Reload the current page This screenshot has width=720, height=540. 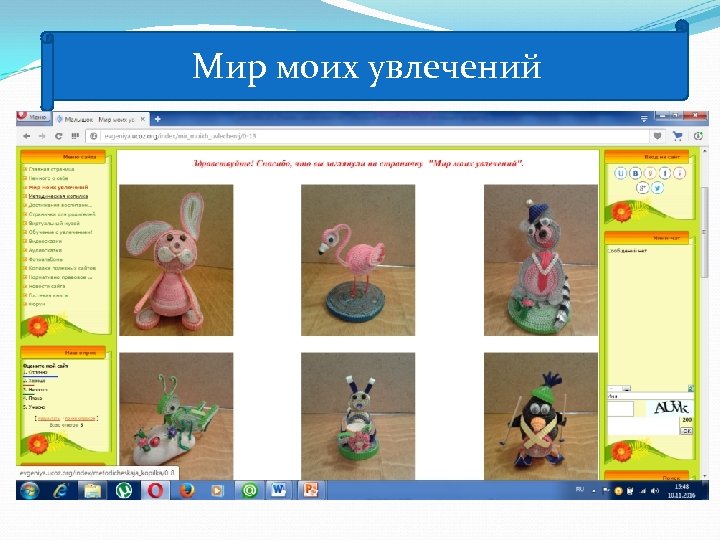click(58, 136)
